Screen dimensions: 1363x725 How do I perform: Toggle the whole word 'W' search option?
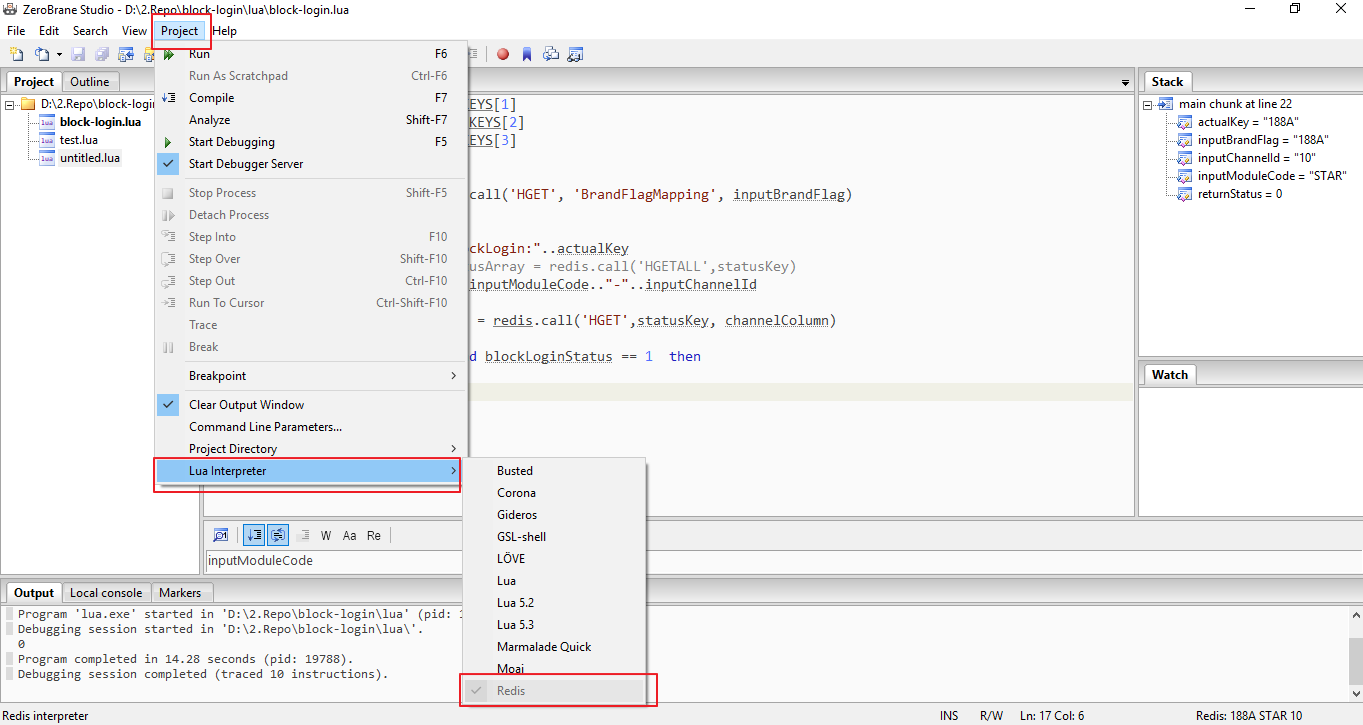(326, 536)
